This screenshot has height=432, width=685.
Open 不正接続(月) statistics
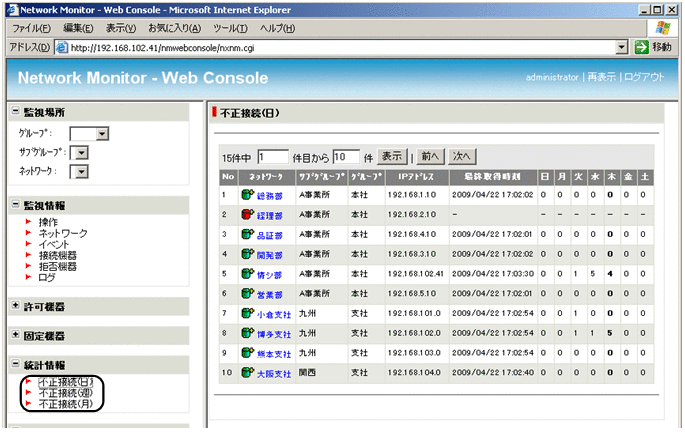(x=66, y=404)
